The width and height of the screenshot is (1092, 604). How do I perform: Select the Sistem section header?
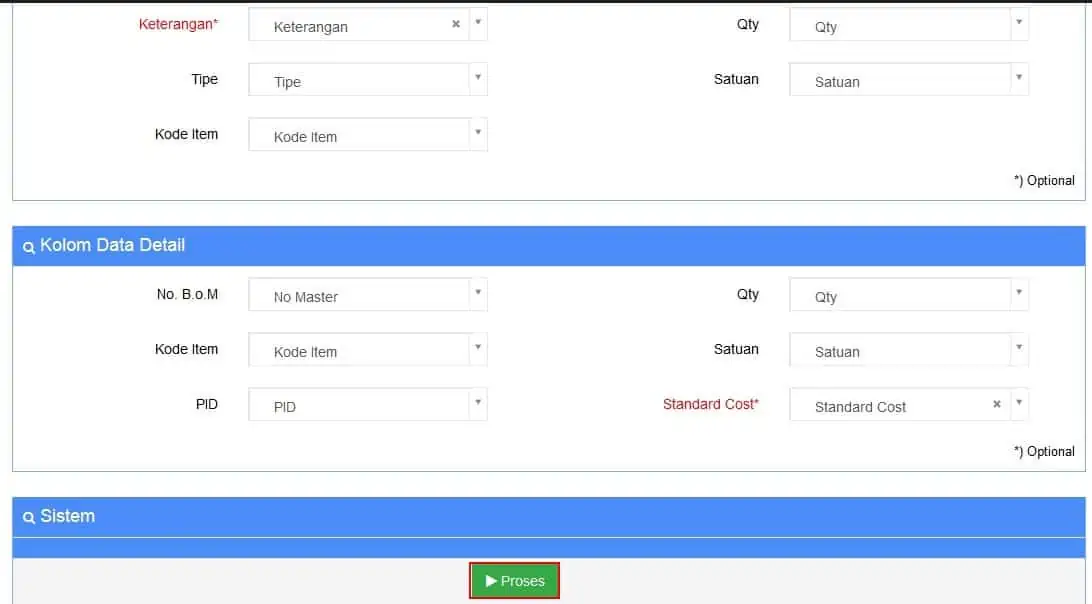(x=549, y=517)
